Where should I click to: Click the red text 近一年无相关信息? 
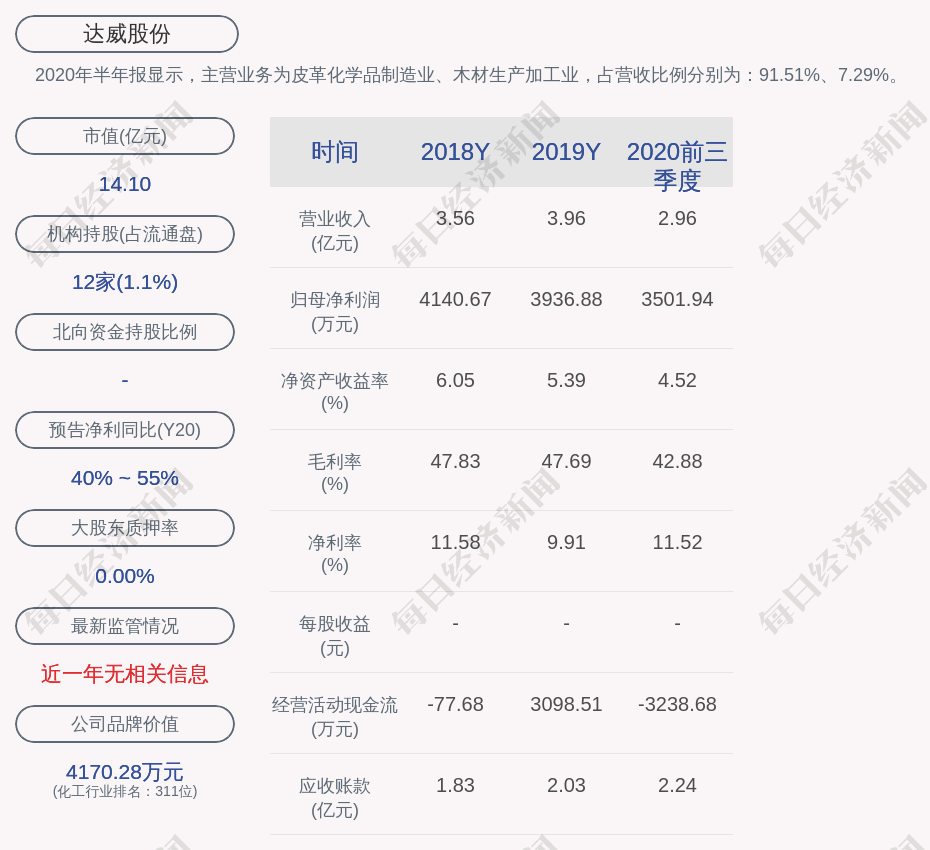125,674
